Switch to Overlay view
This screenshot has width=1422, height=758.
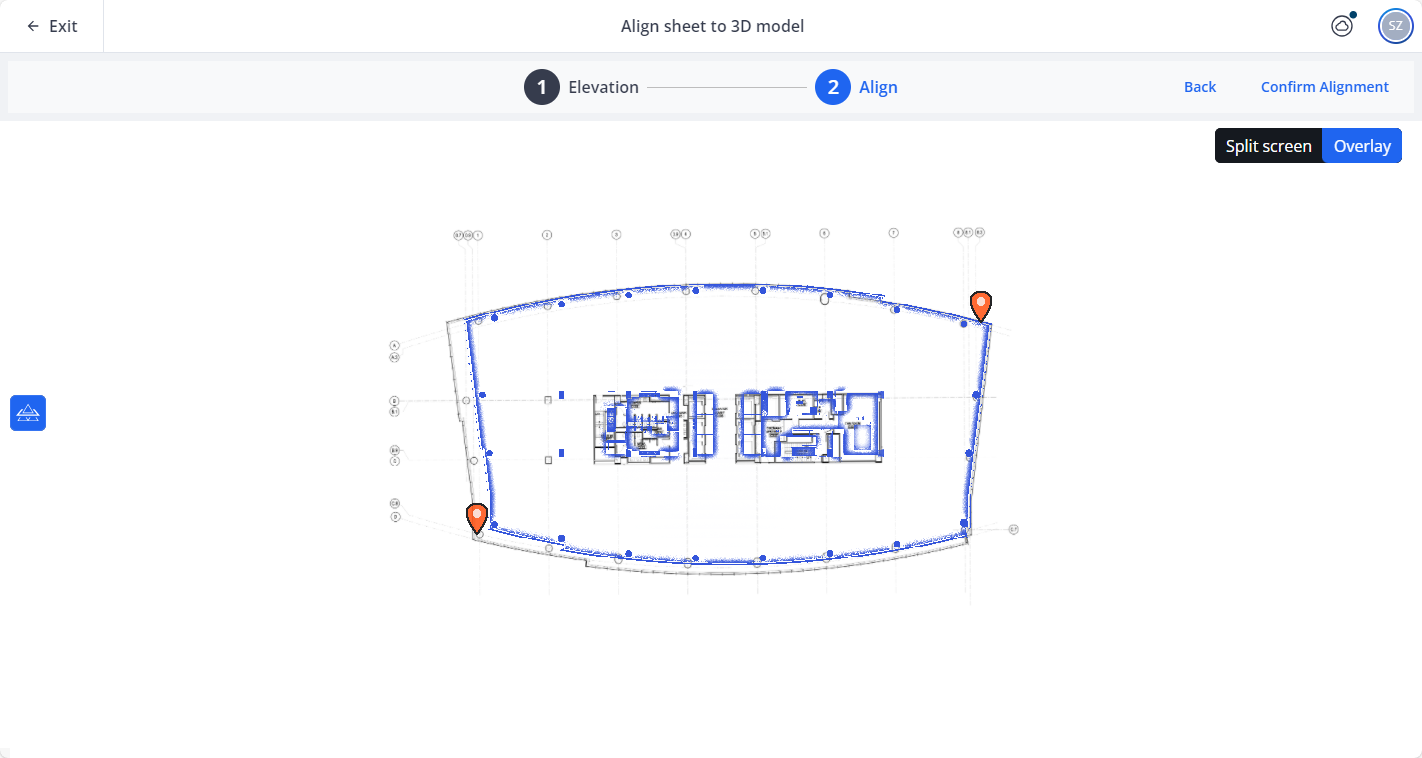pos(1361,146)
